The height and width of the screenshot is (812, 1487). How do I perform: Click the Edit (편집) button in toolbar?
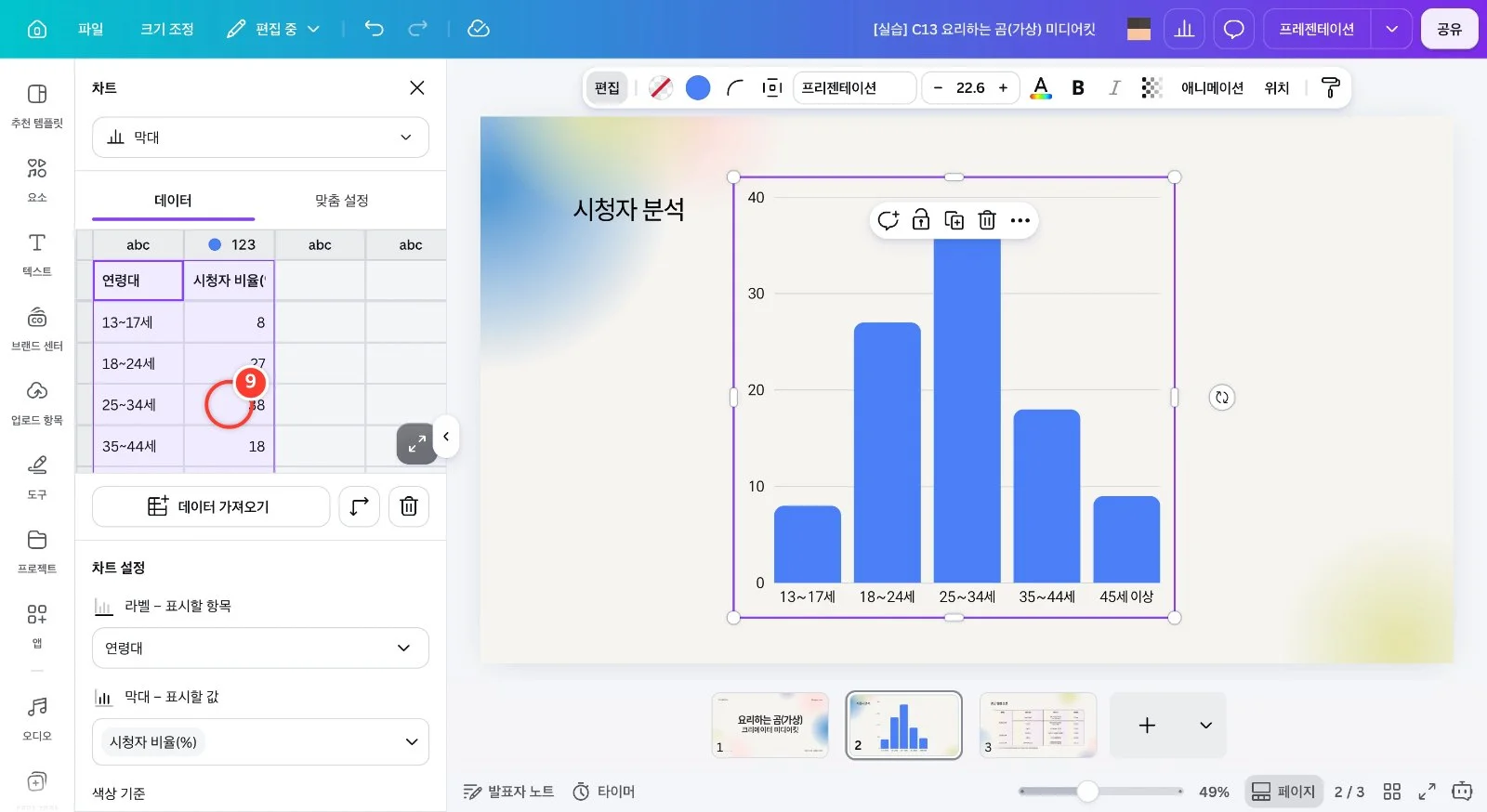pos(607,87)
